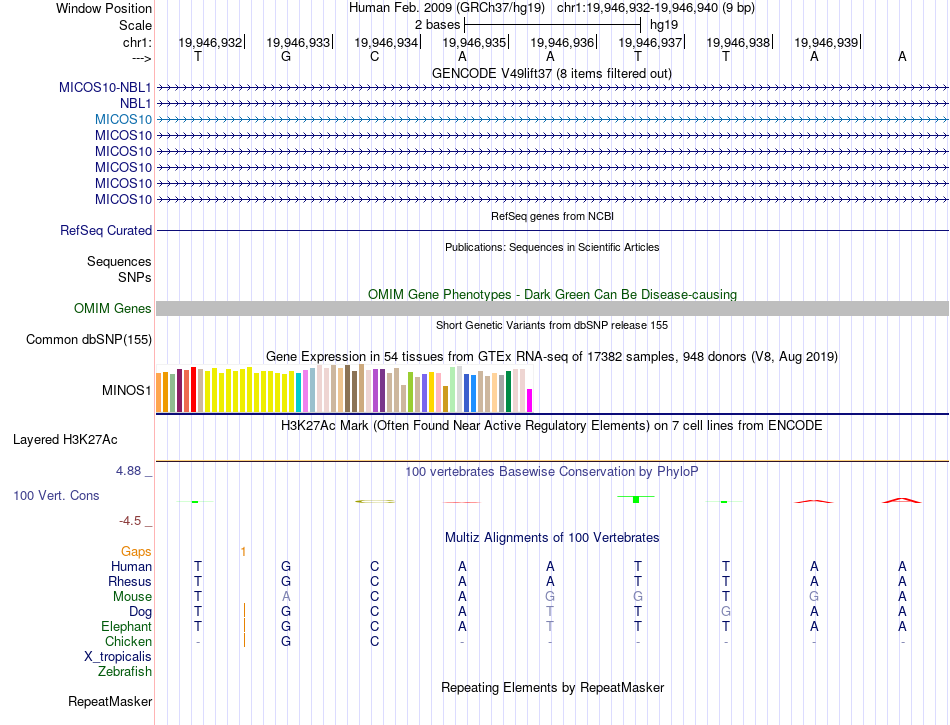
Task: Select the Zebrafish alignment row label
Action: pyautogui.click(x=123, y=672)
